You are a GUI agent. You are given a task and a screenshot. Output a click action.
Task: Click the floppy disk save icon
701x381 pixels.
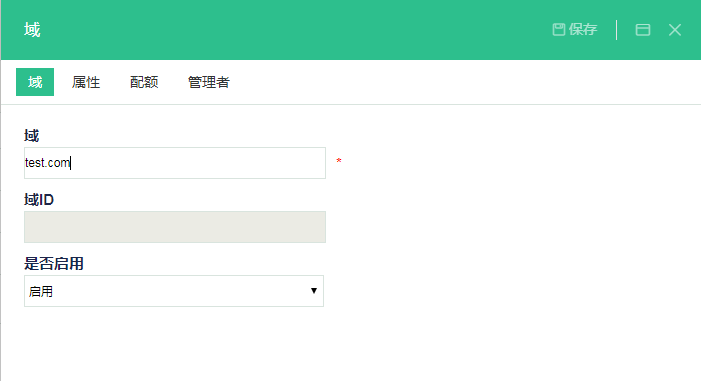(558, 30)
